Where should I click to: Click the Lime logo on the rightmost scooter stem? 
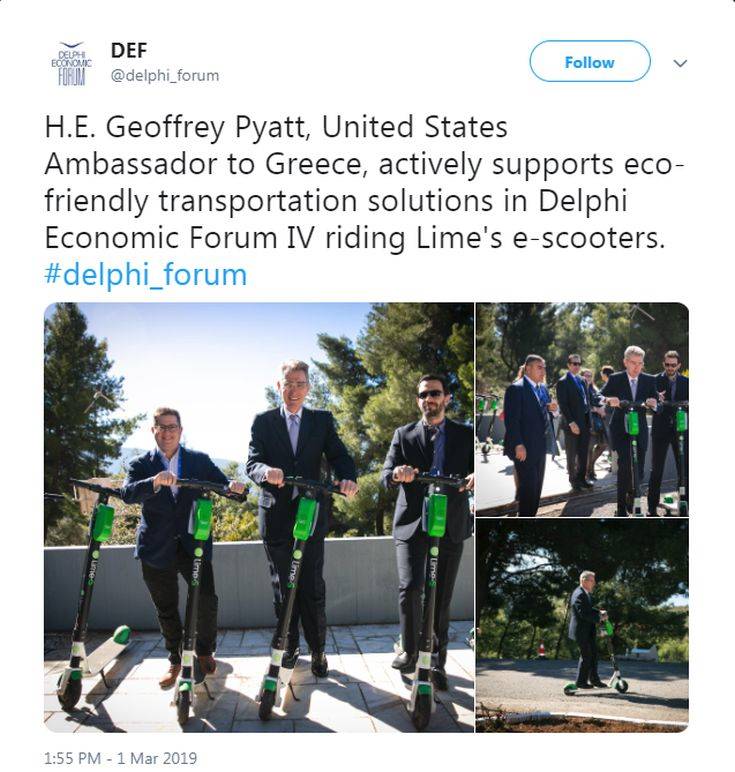[432, 569]
